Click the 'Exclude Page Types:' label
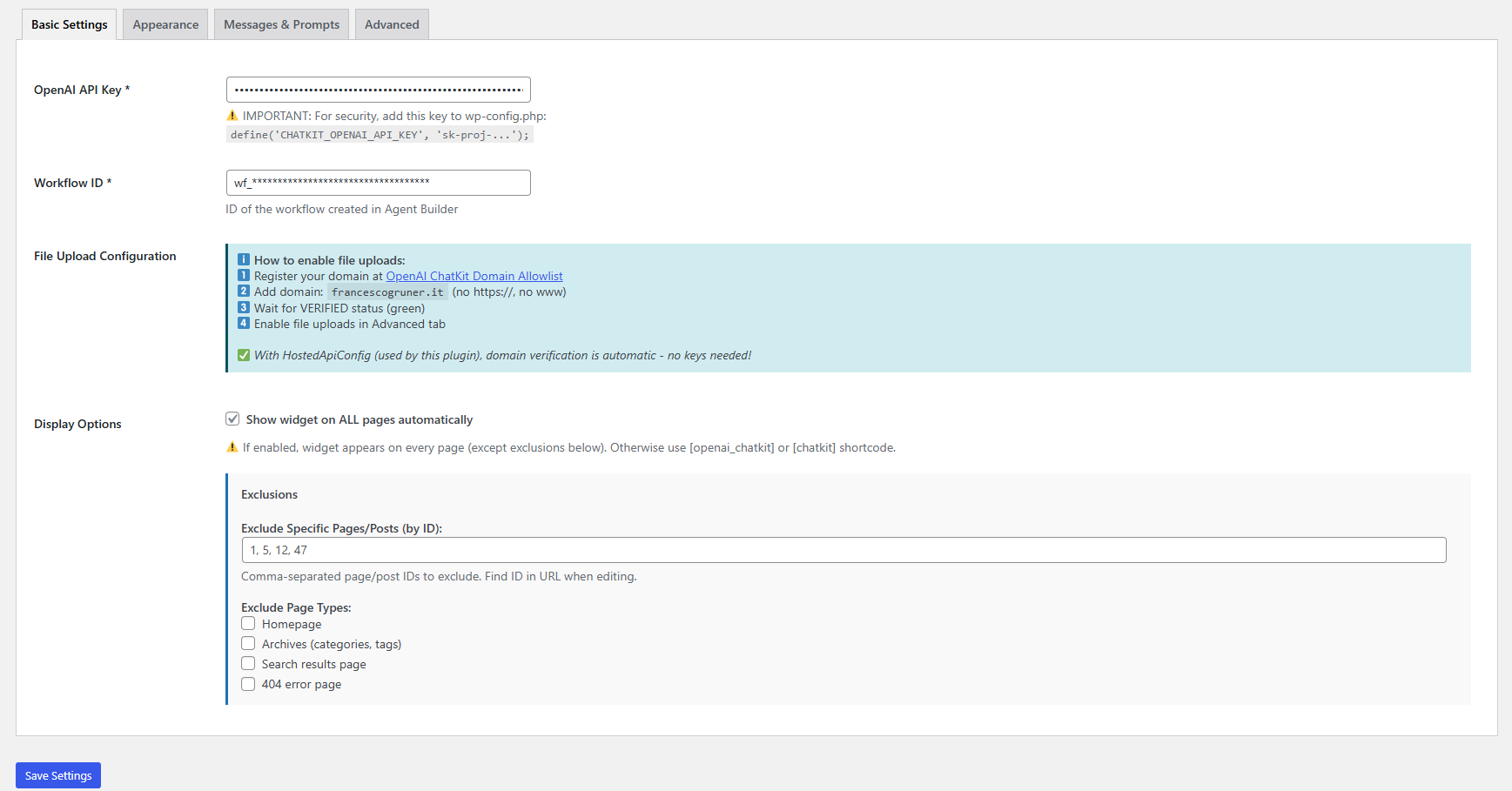The image size is (1512, 791). point(296,607)
